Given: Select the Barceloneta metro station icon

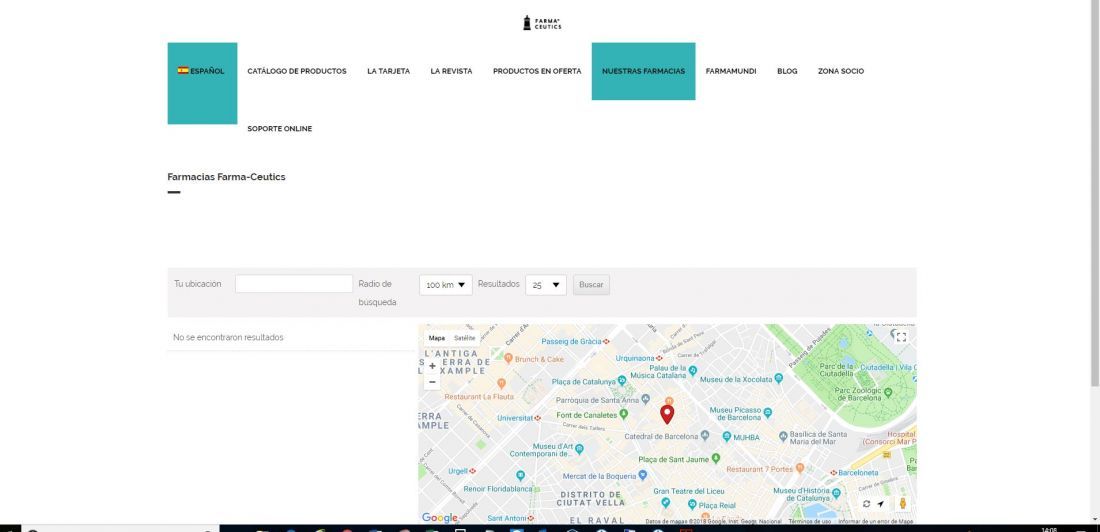Looking at the screenshot, I should click(835, 472).
